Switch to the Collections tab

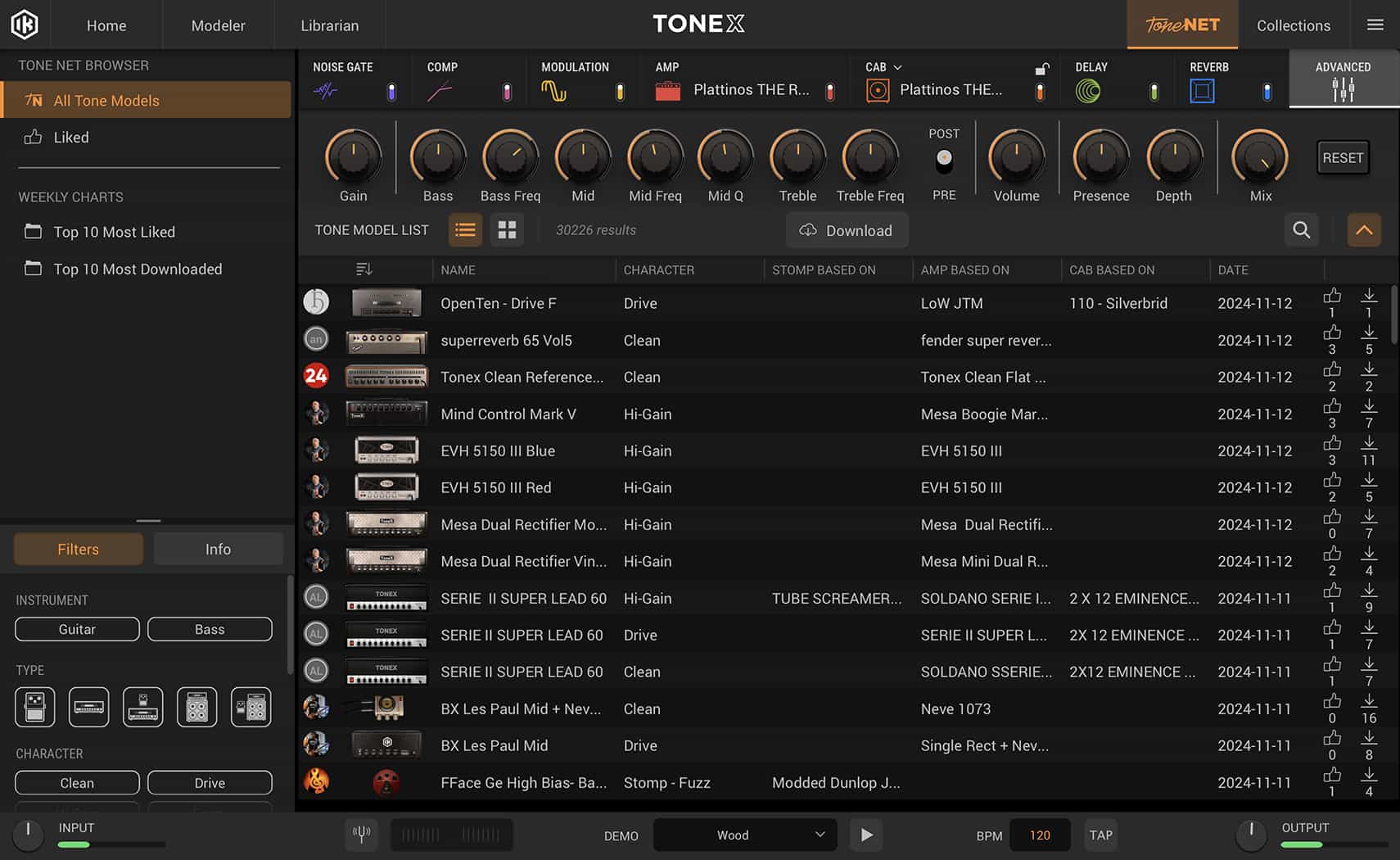click(1294, 25)
